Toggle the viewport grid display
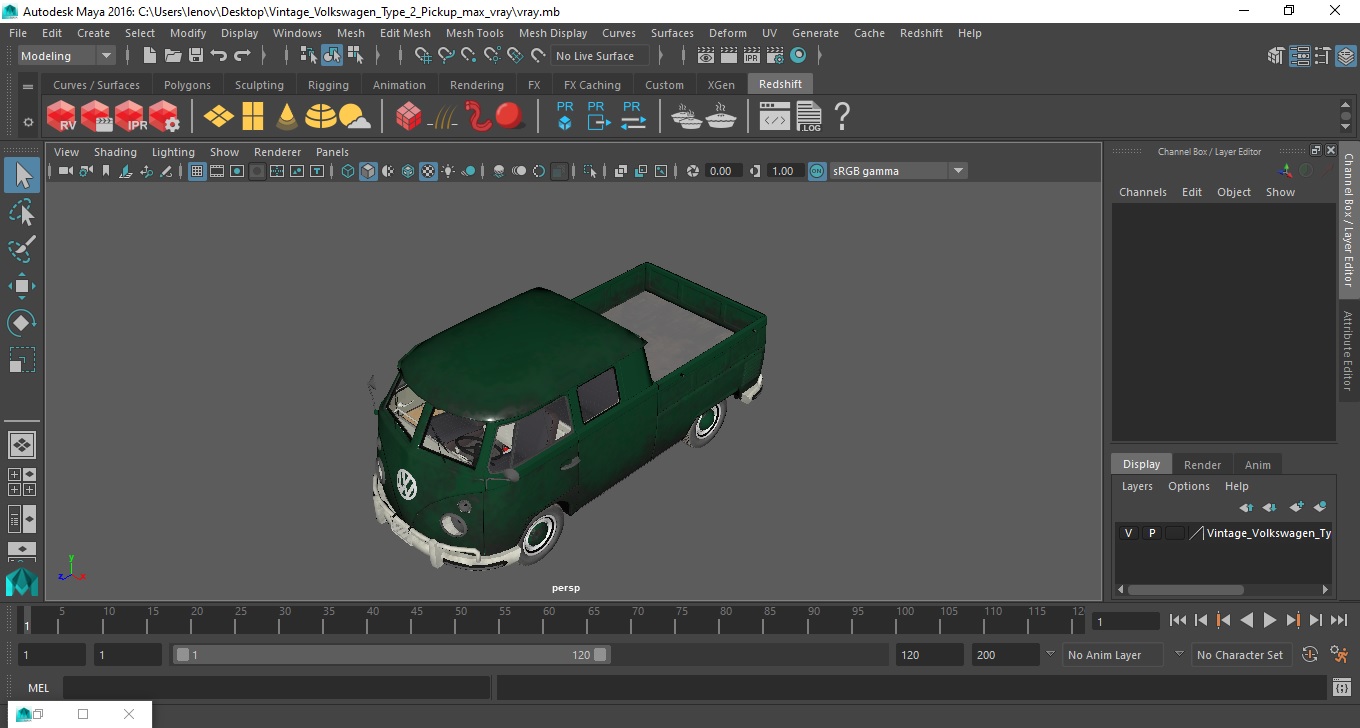 (x=197, y=171)
